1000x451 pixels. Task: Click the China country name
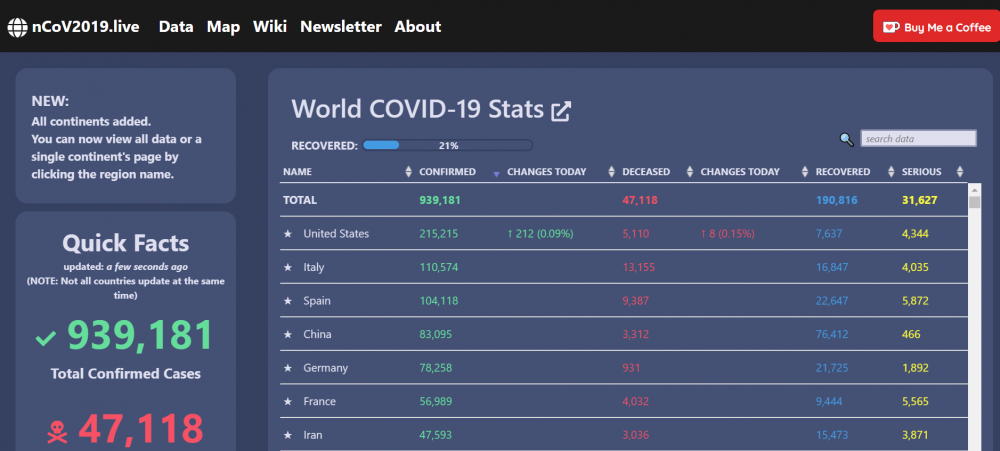[x=317, y=334]
